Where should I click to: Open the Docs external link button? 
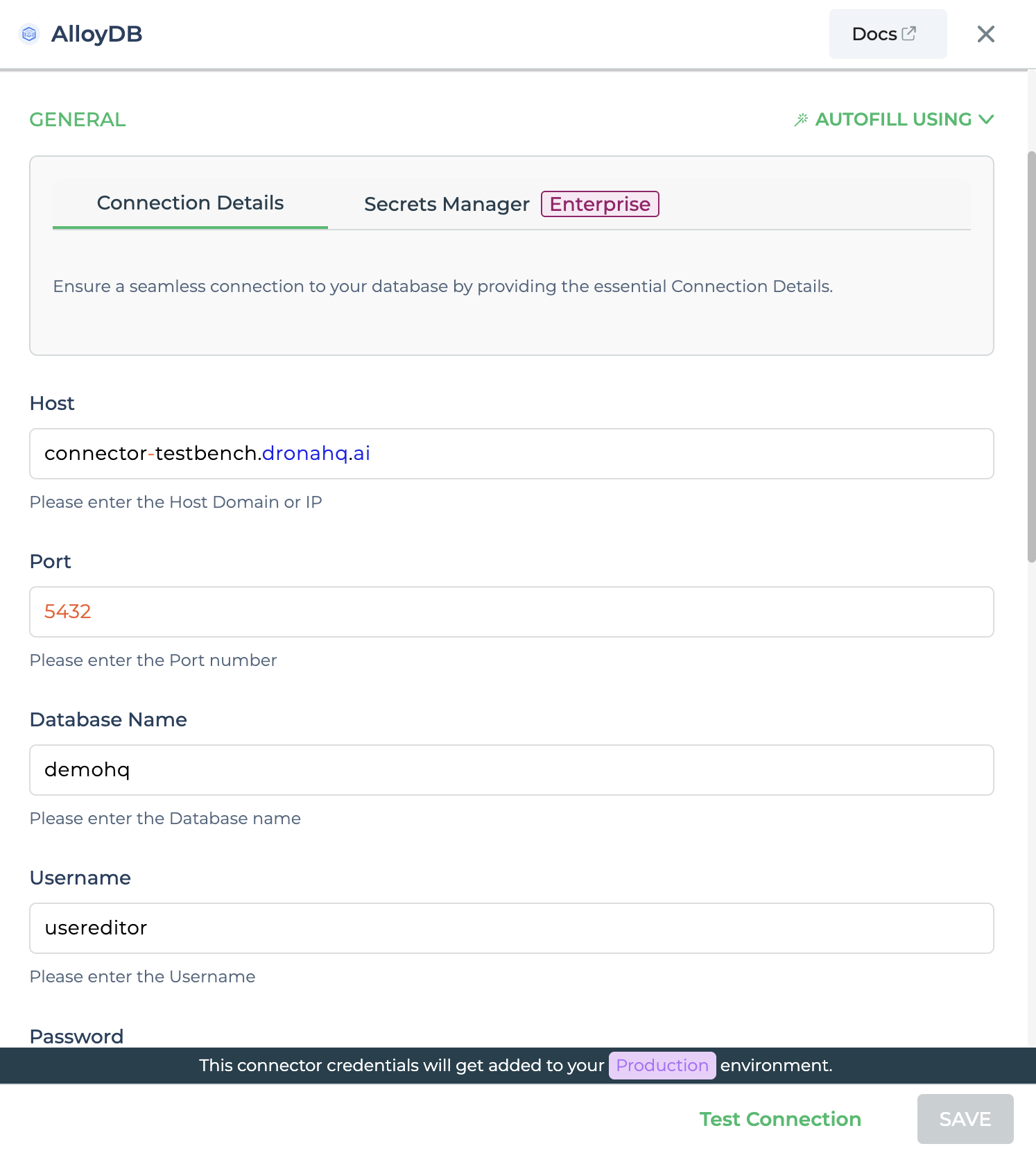click(888, 34)
